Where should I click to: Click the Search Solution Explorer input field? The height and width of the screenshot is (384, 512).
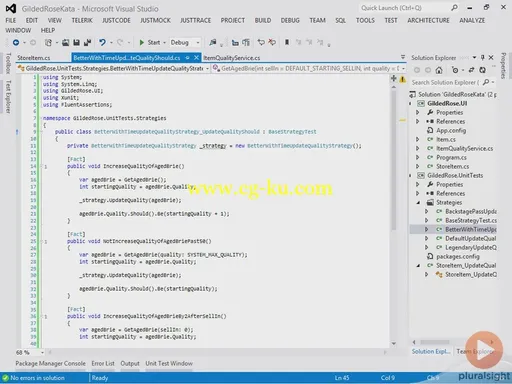445,82
